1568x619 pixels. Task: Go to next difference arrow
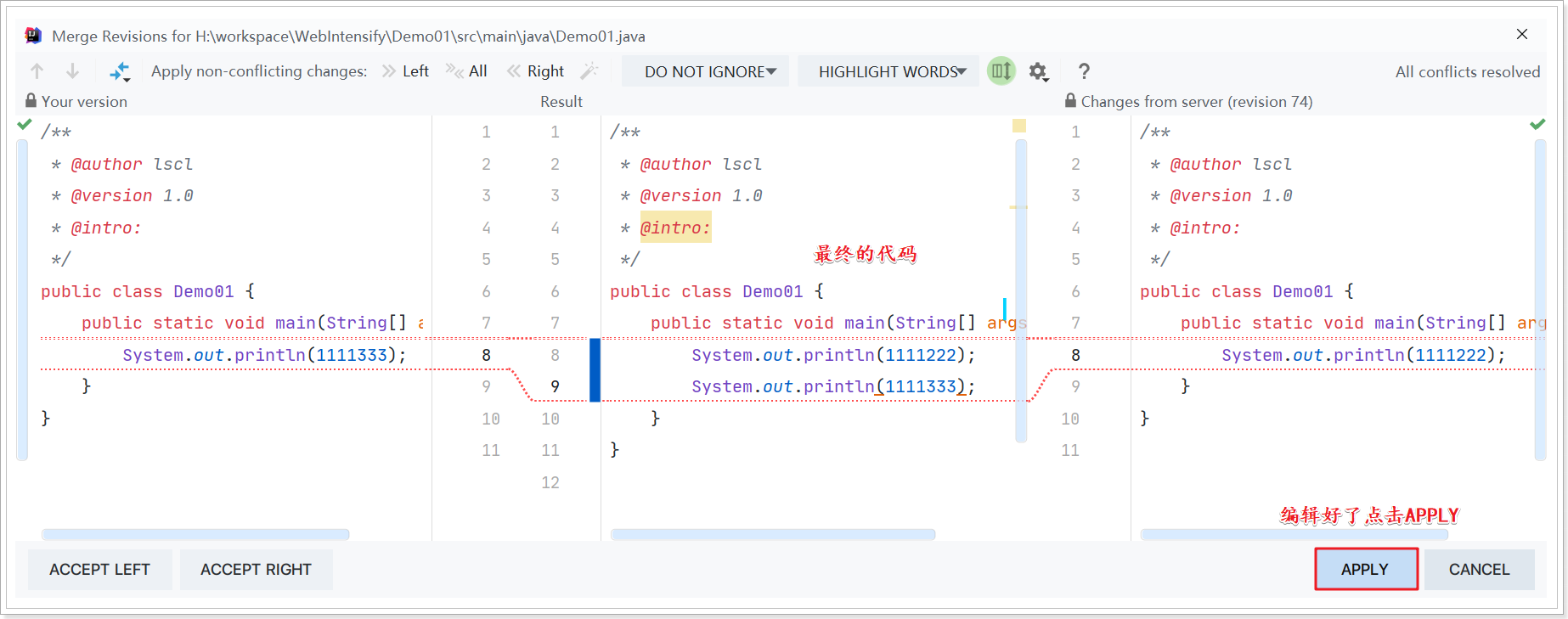pyautogui.click(x=72, y=71)
